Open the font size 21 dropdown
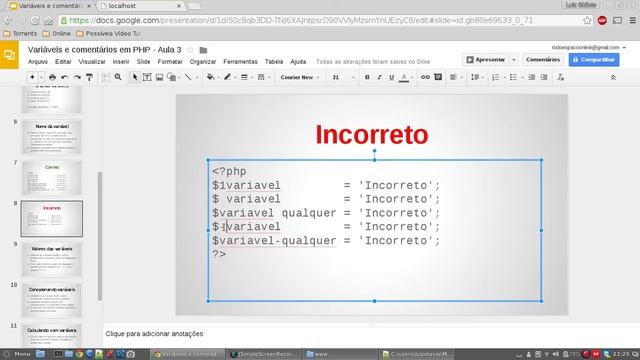The width and height of the screenshot is (640, 360). coord(342,77)
